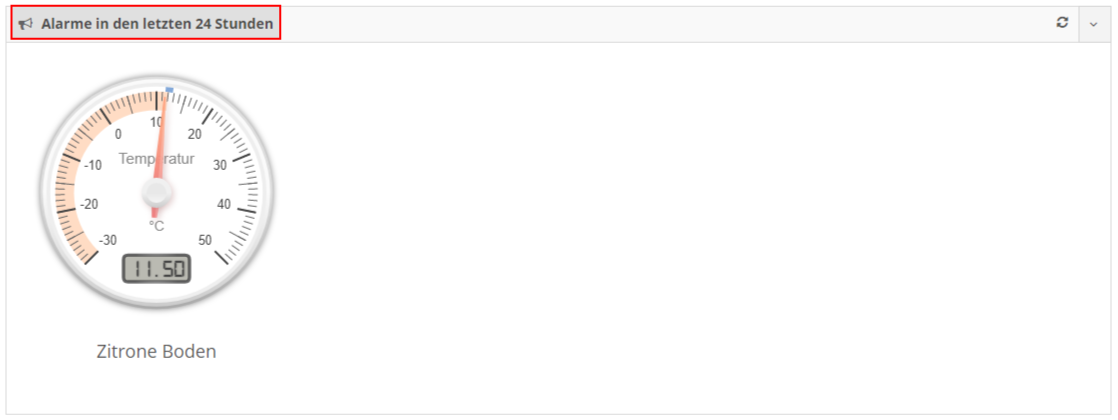Click the -20 mark on gauge
The height and width of the screenshot is (420, 1118).
point(89,205)
